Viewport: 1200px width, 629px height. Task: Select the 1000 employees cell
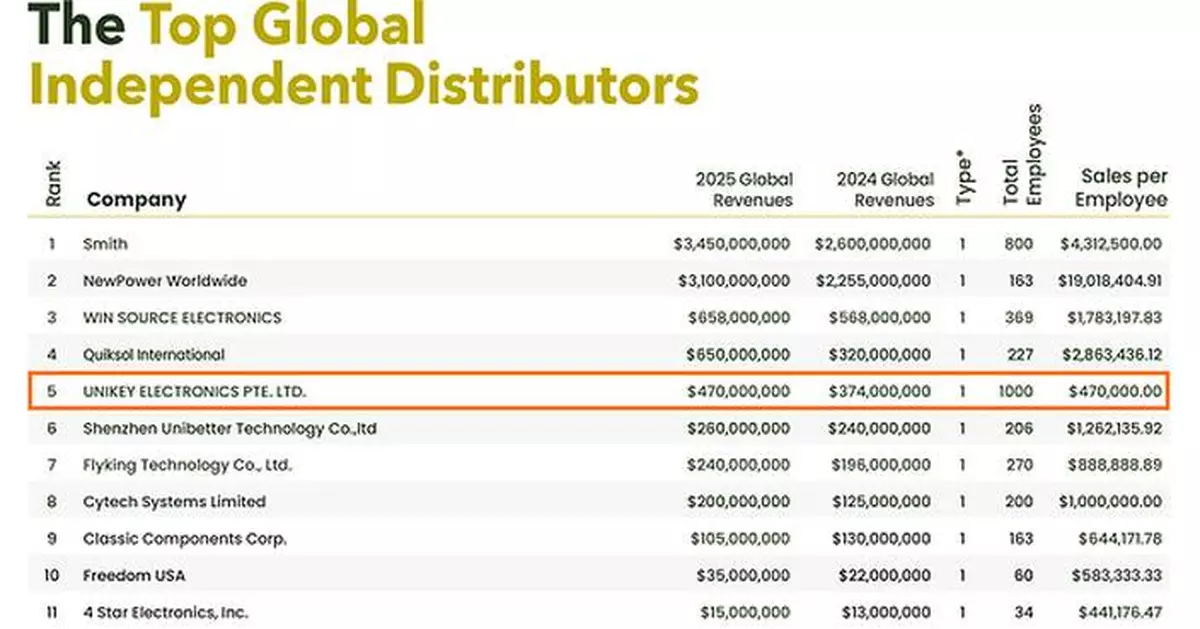(1017, 391)
